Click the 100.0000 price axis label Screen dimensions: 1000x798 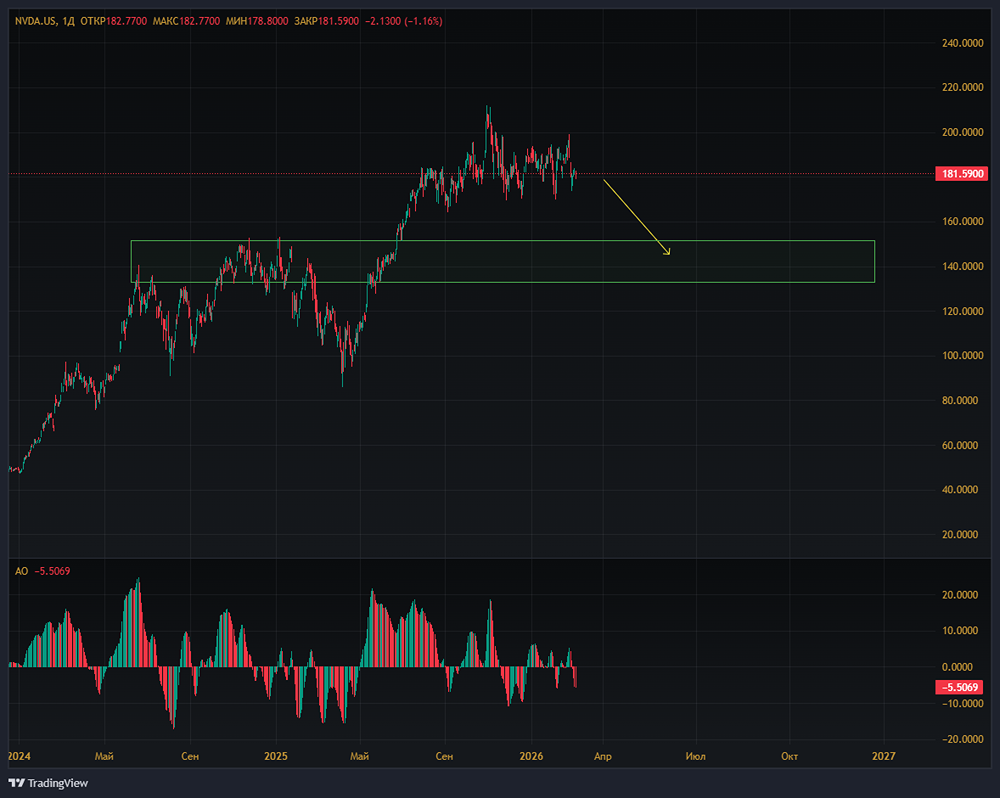(962, 355)
